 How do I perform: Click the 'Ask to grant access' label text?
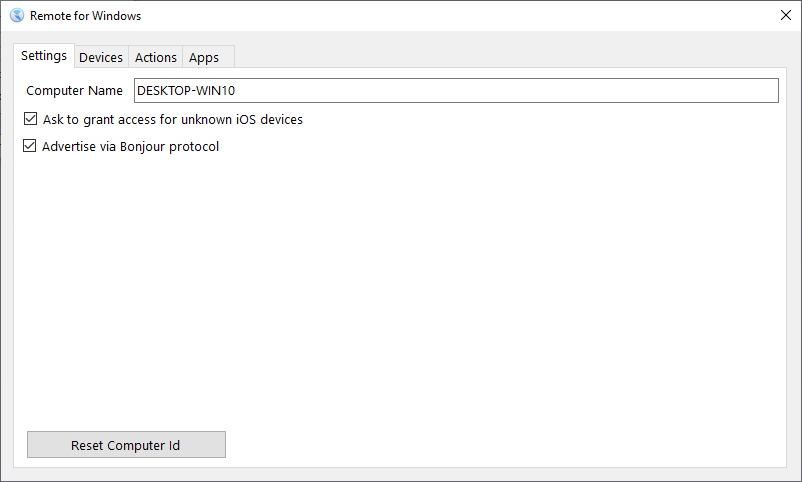pyautogui.click(x=172, y=119)
